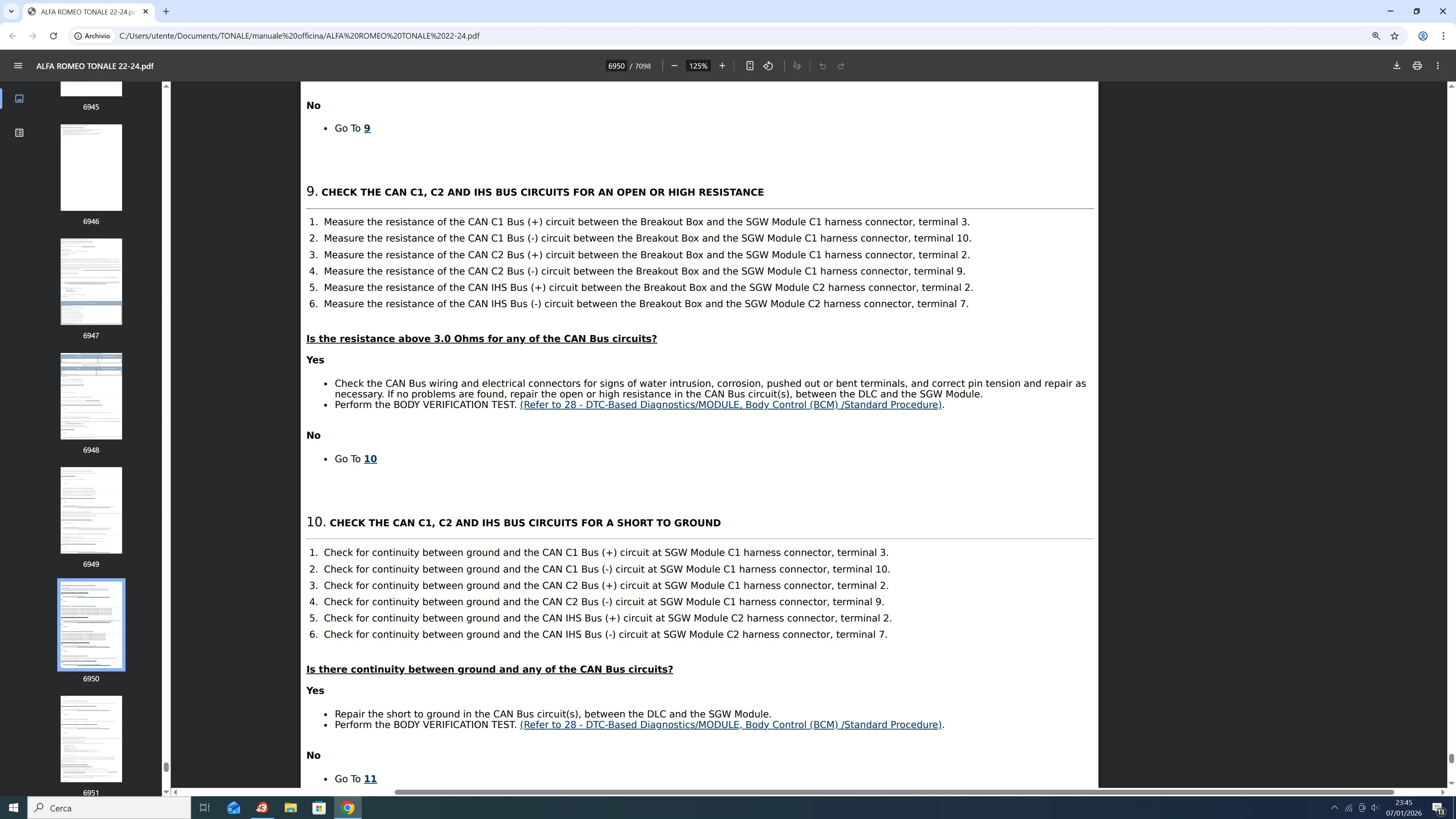Open a new browser tab
The image size is (1456, 819).
[x=166, y=11]
